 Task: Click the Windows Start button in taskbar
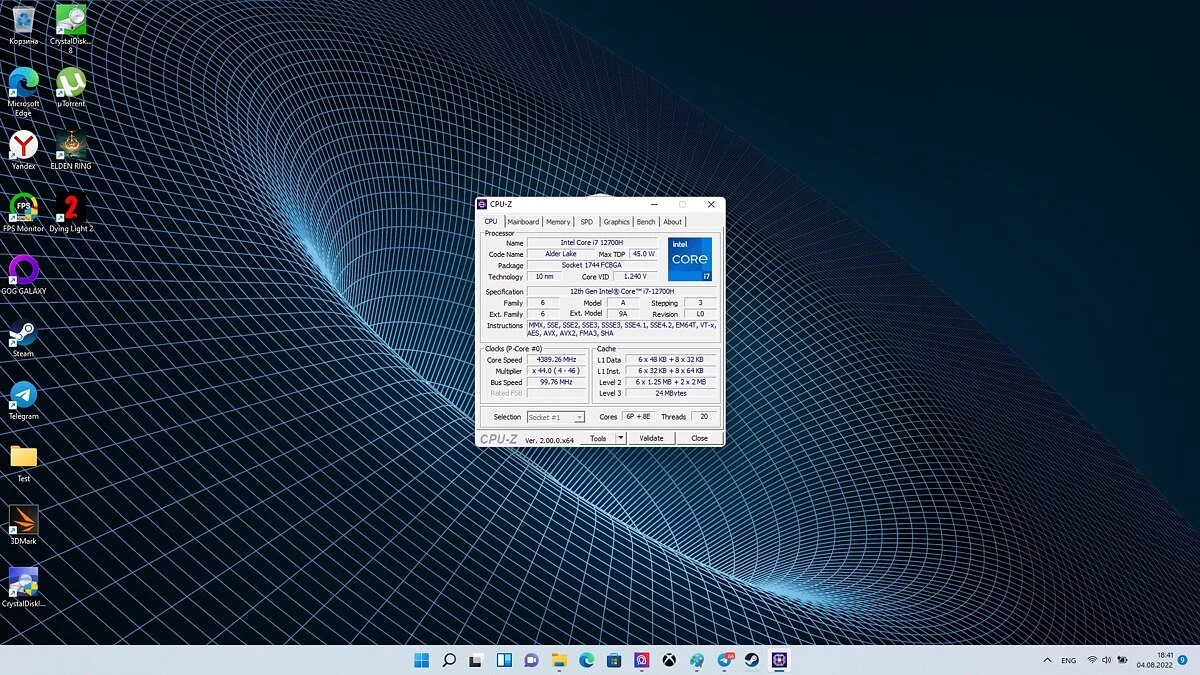point(422,660)
